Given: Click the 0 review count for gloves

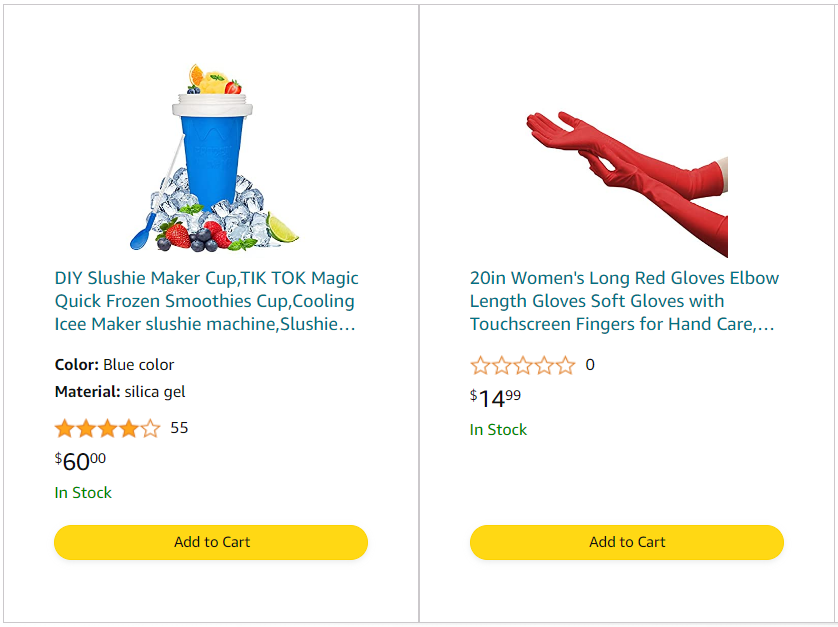Looking at the screenshot, I should click(589, 365).
